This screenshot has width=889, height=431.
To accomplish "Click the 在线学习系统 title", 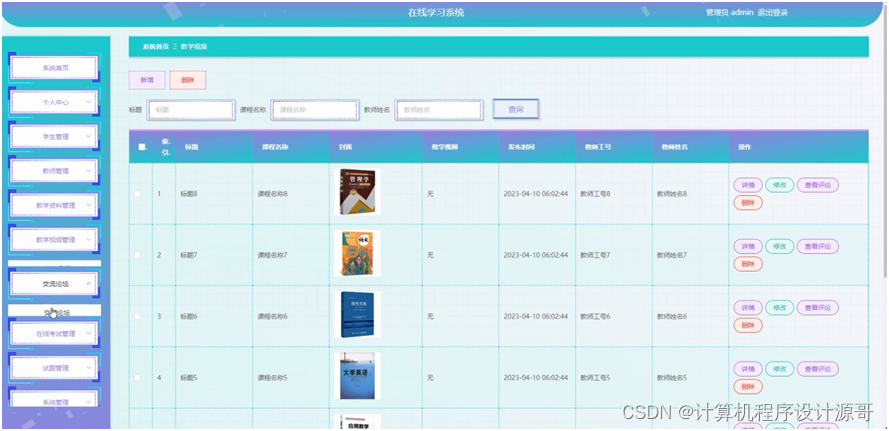I will tap(436, 12).
